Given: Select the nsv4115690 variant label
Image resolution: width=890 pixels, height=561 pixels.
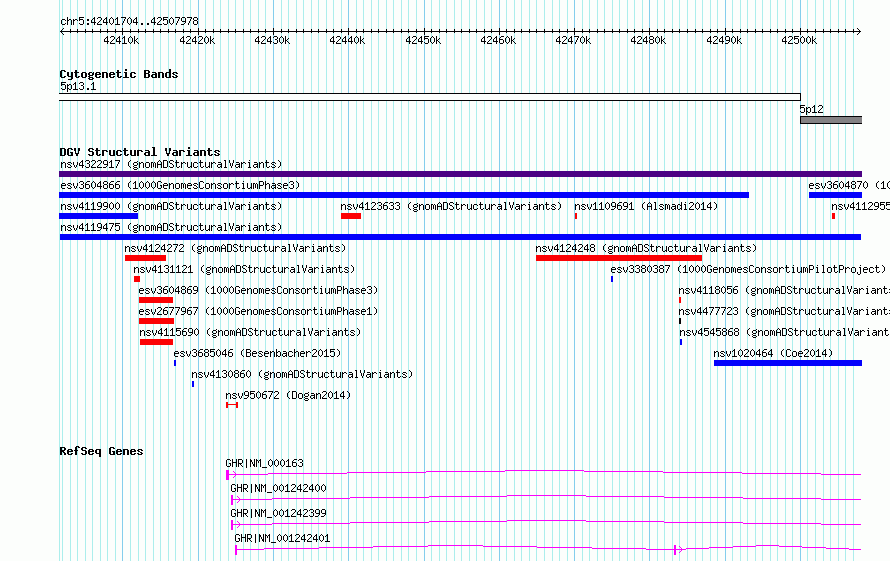Looking at the screenshot, I should point(250,332).
